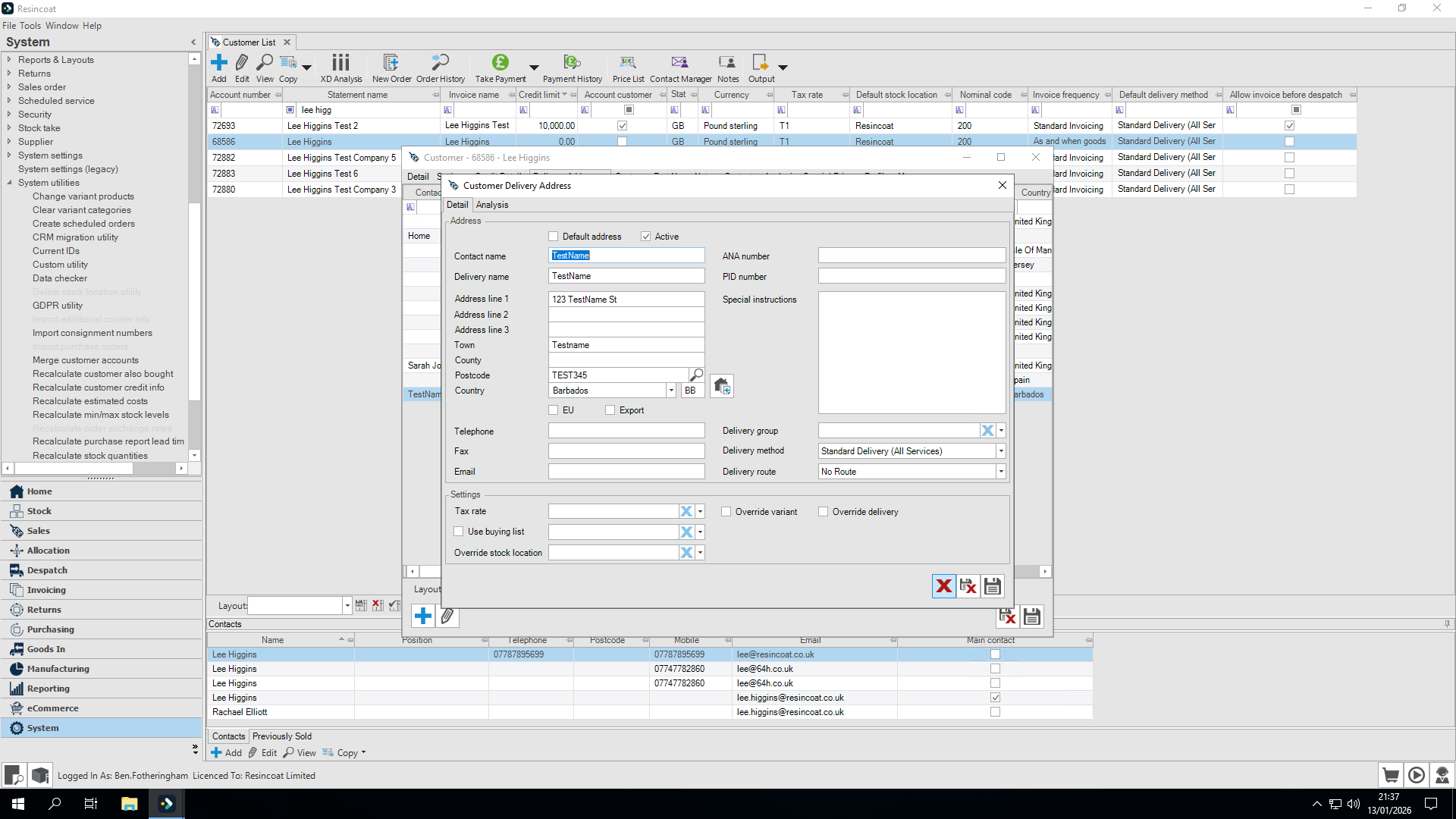The height and width of the screenshot is (819, 1456).
Task: Open the shopping cart icon in the status bar
Action: pos(1392,775)
